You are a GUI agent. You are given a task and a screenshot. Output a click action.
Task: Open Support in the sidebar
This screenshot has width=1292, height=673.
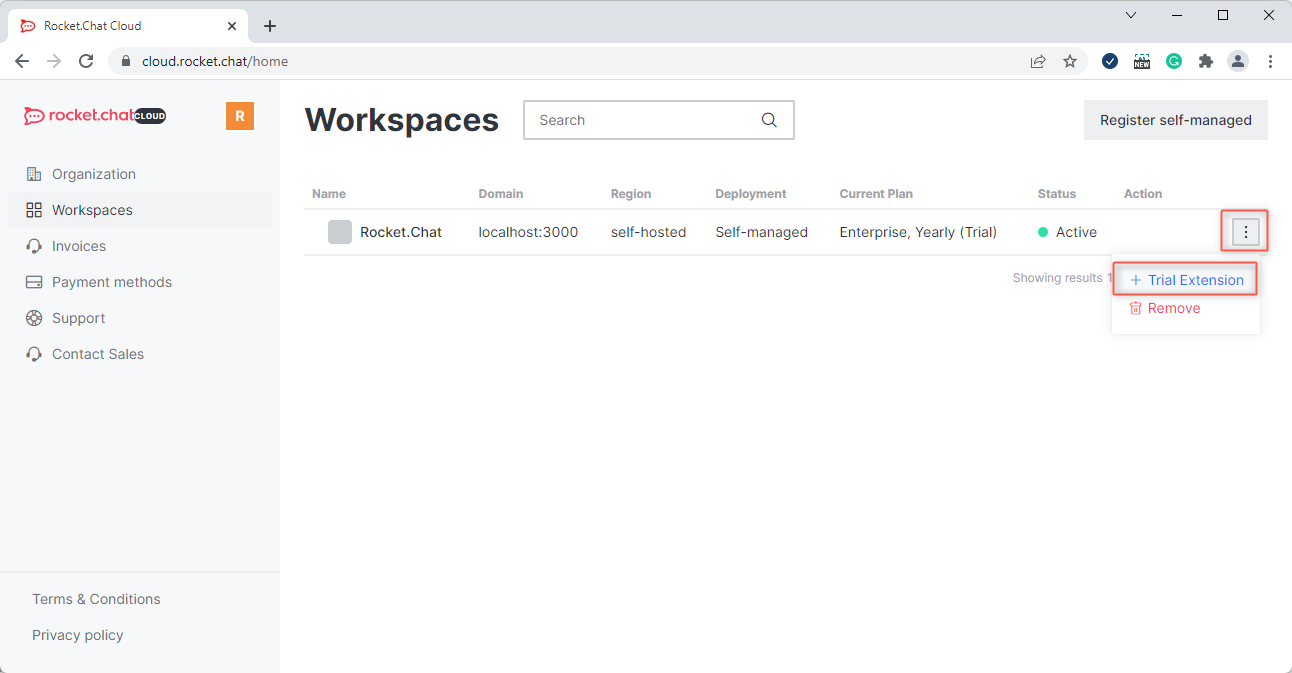(140, 318)
